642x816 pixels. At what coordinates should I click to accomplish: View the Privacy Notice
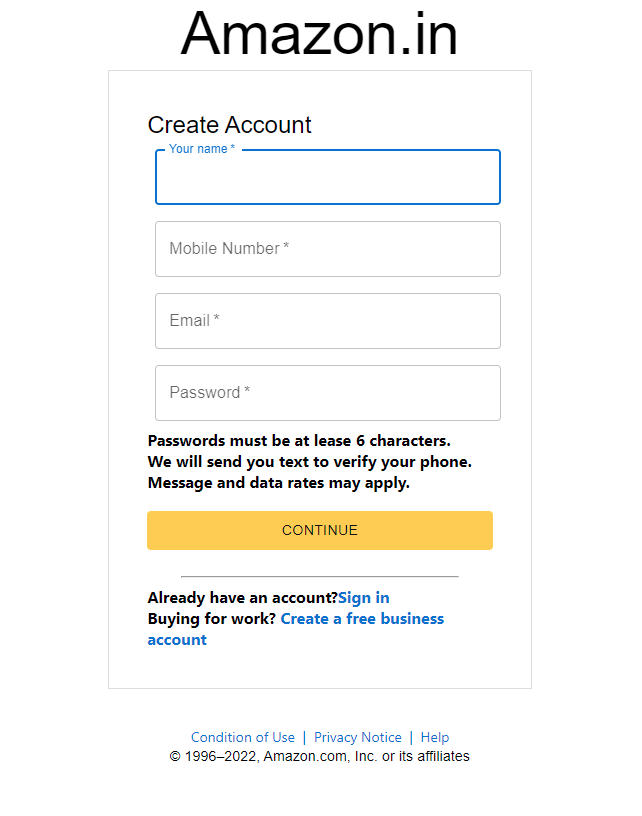coord(357,737)
